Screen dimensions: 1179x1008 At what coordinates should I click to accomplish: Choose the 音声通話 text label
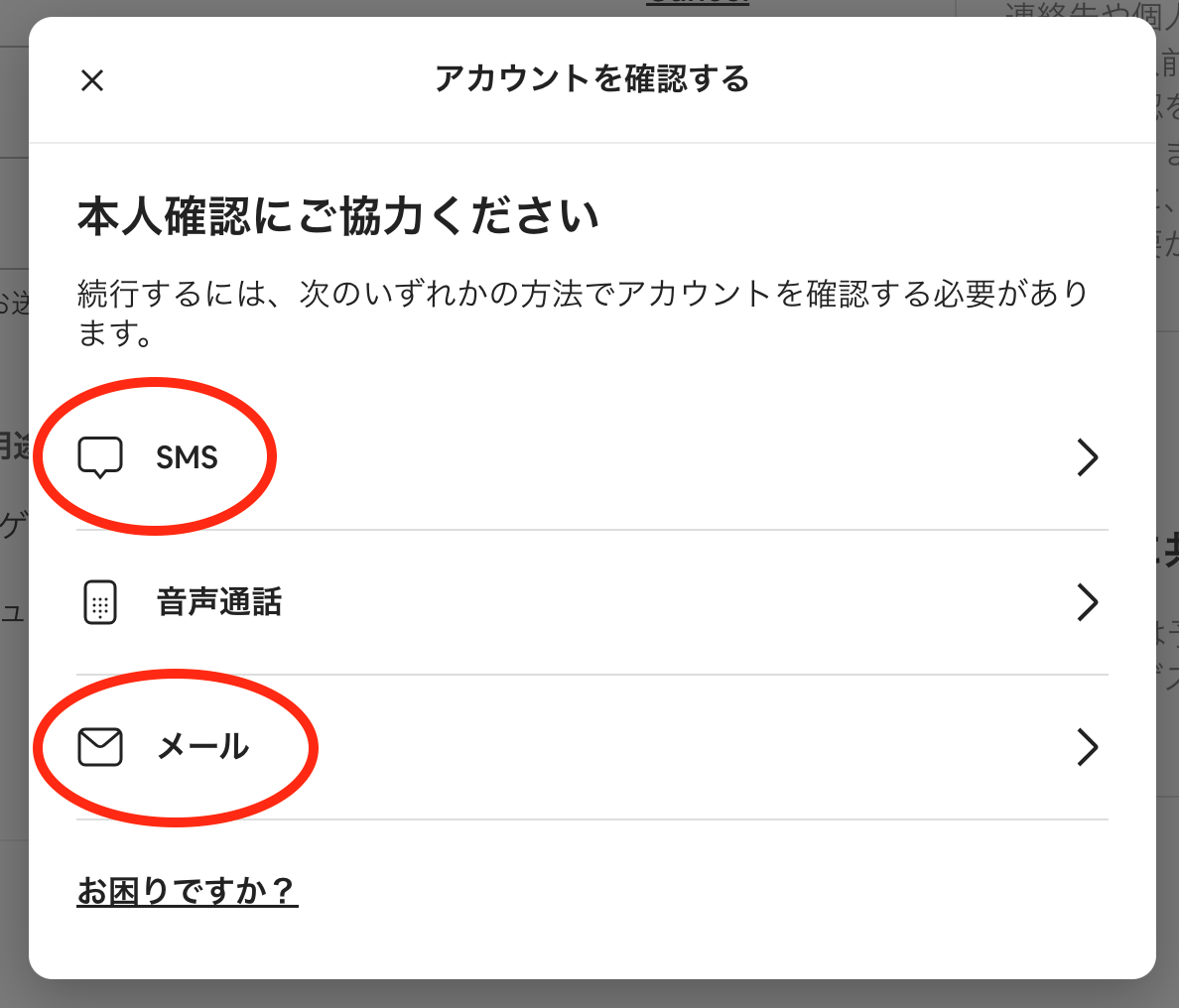tap(219, 602)
